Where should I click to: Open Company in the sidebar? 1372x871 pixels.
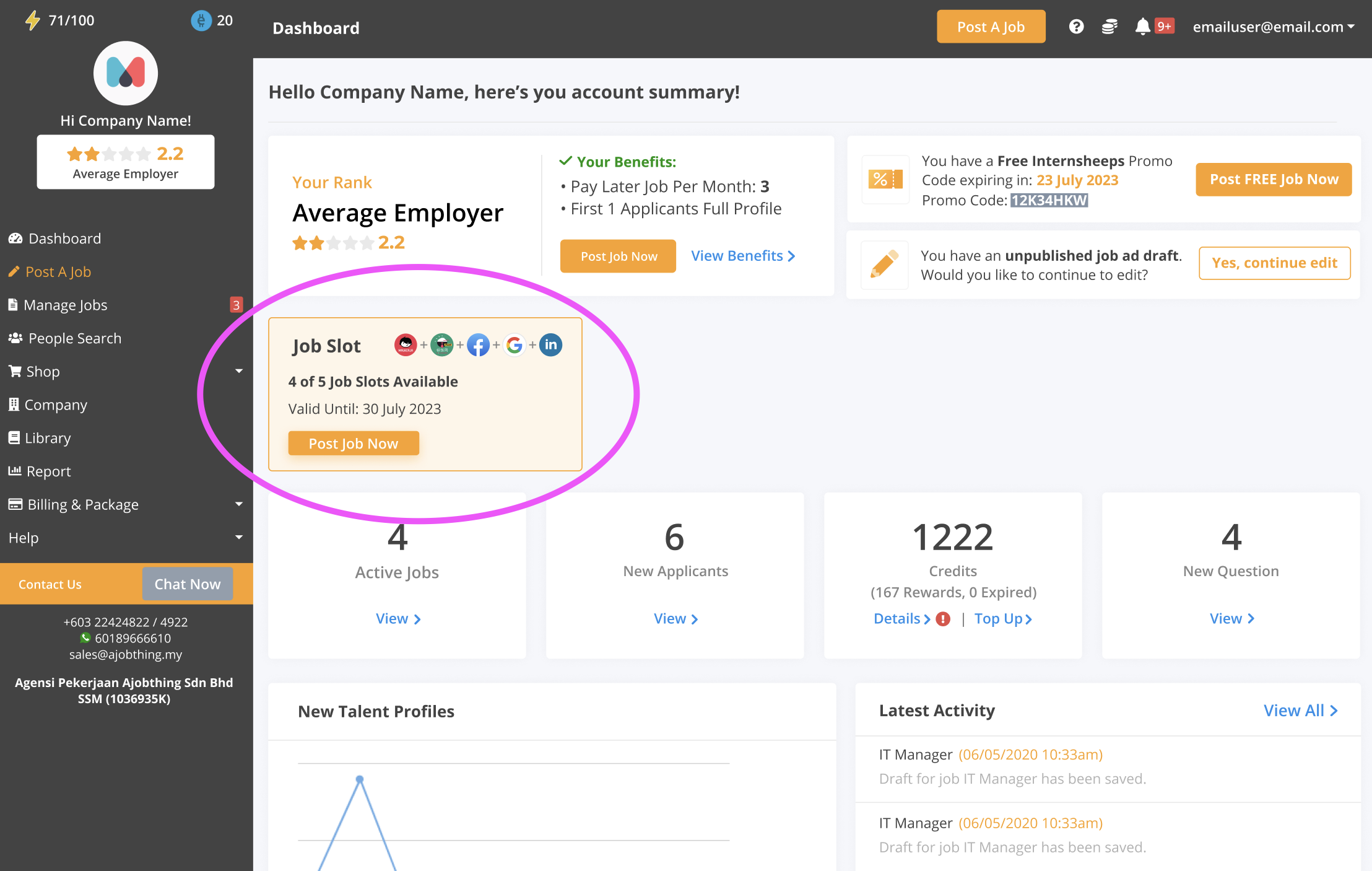(56, 405)
